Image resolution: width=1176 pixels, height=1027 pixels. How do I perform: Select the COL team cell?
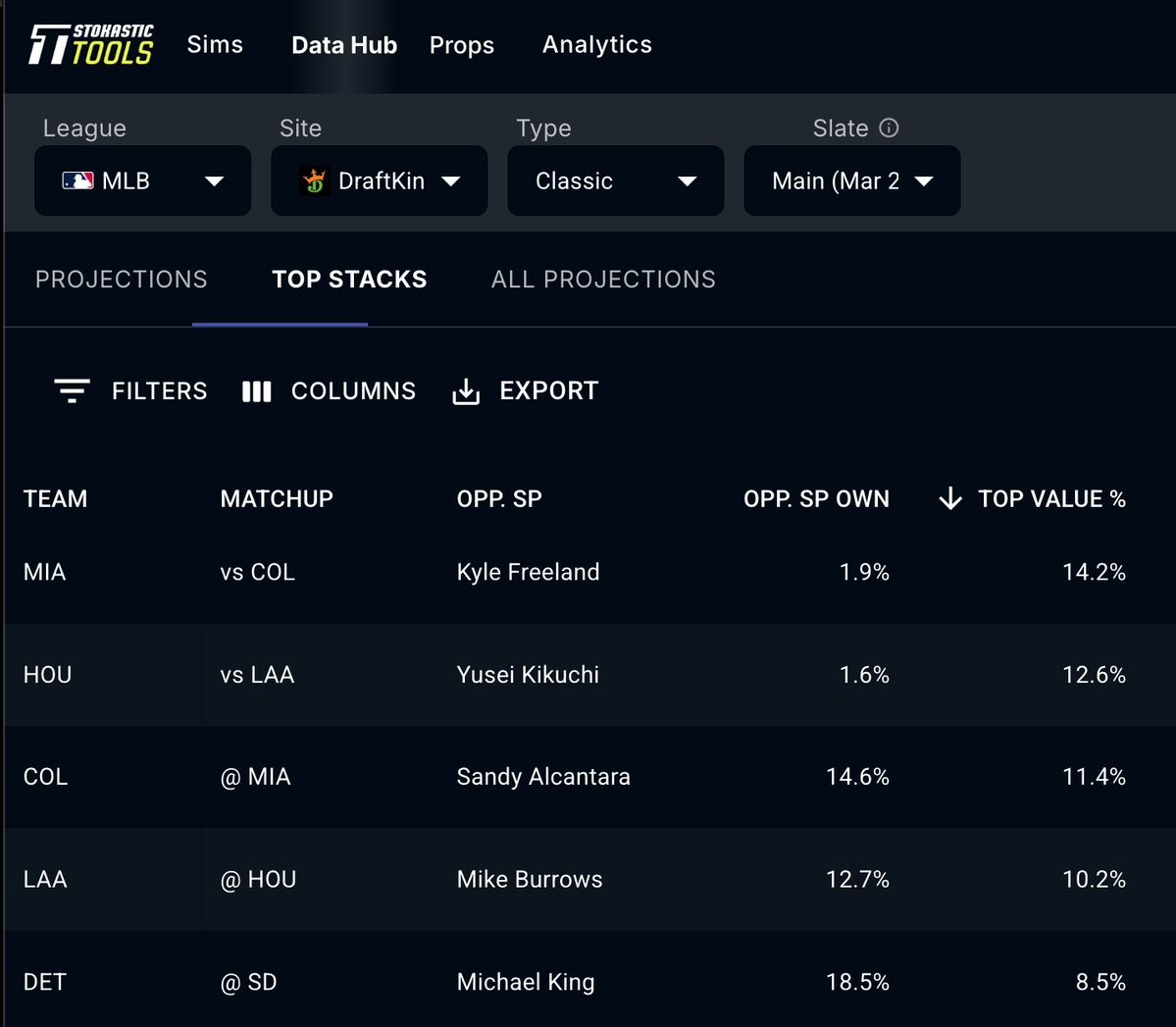(46, 777)
